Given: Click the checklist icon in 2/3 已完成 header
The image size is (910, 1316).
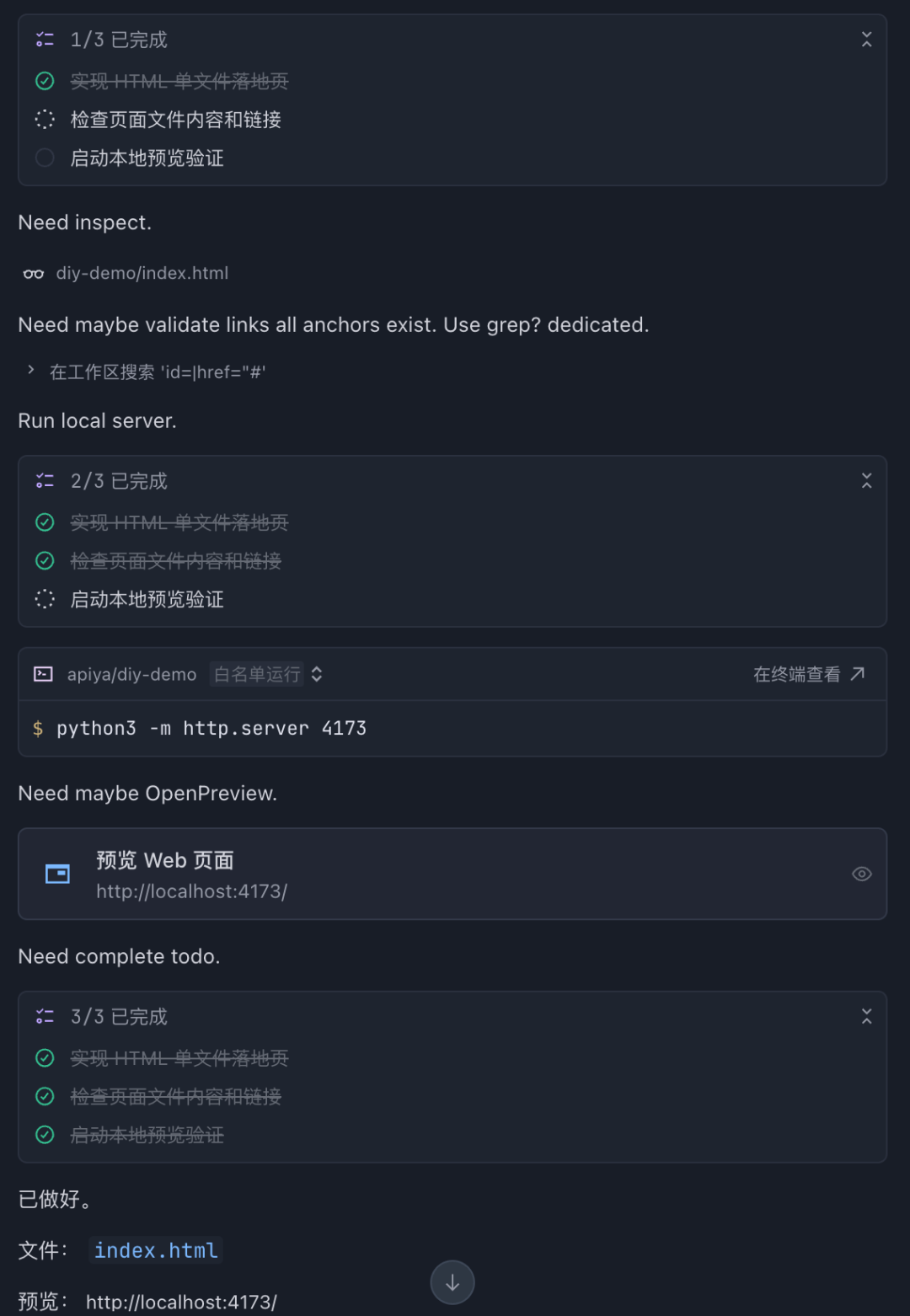Looking at the screenshot, I should [x=45, y=481].
